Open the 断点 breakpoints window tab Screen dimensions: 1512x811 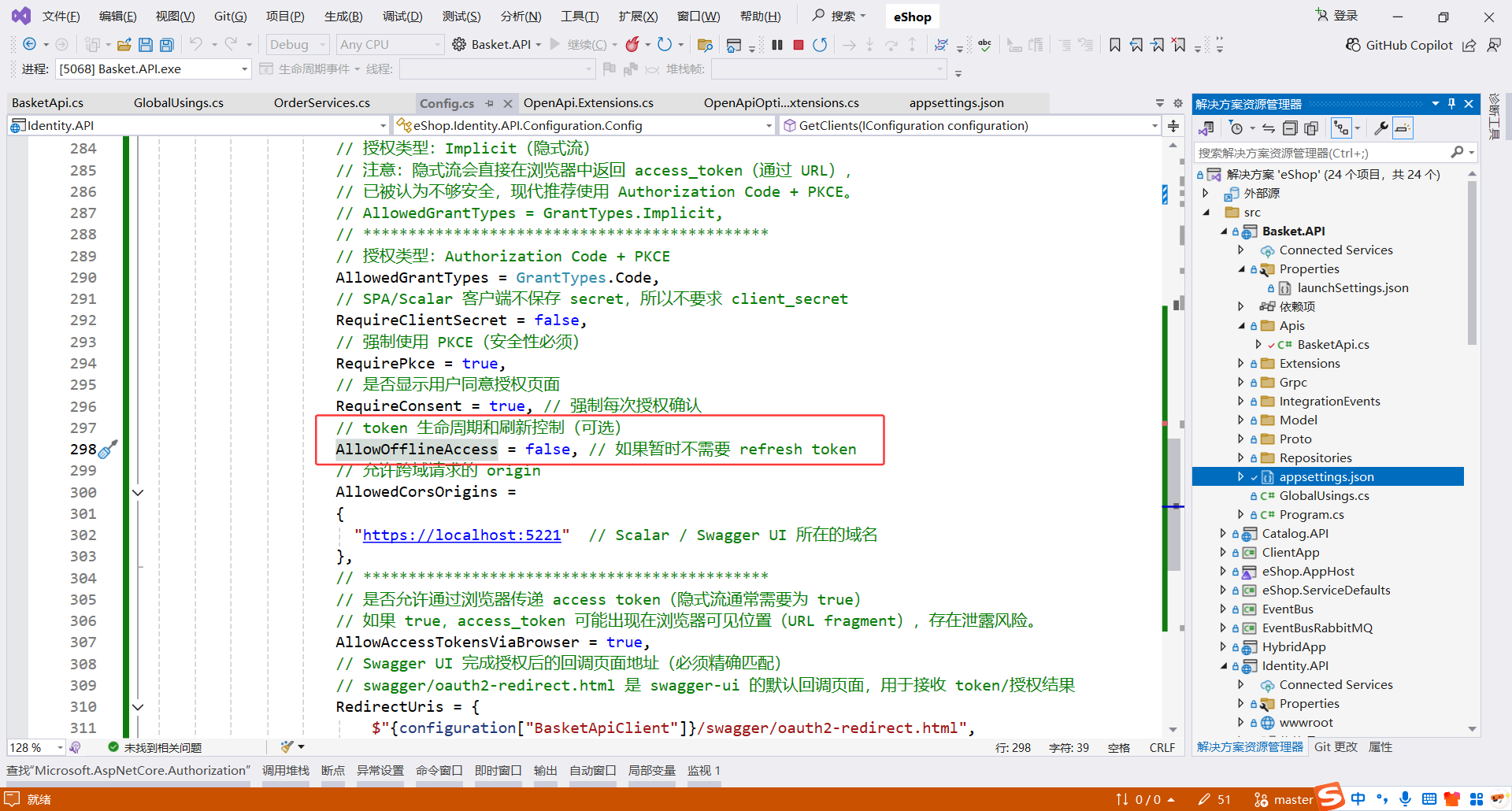(333, 770)
